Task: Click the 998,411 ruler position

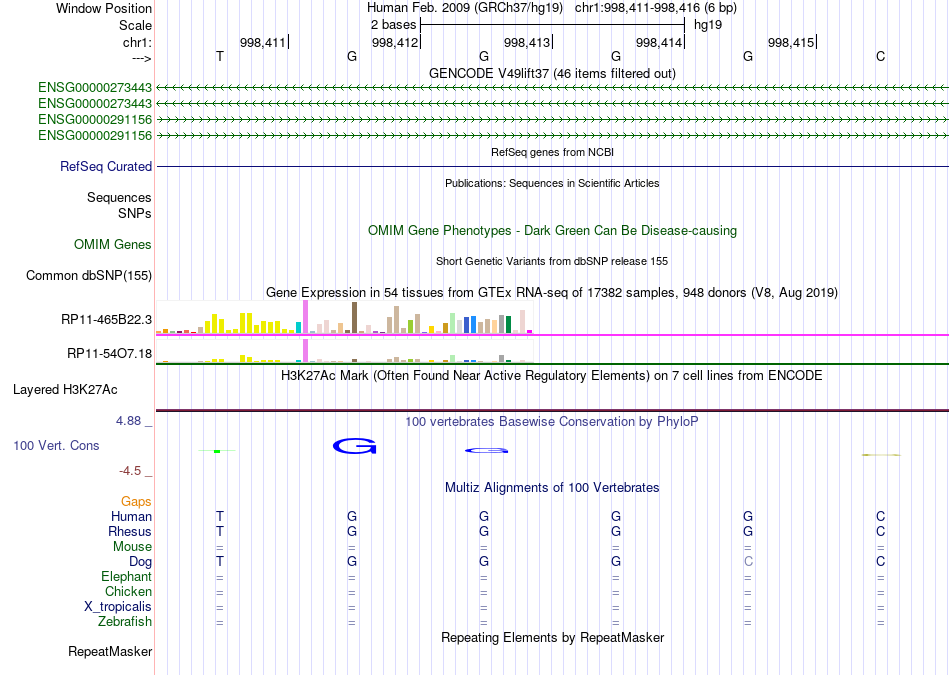Action: point(262,42)
